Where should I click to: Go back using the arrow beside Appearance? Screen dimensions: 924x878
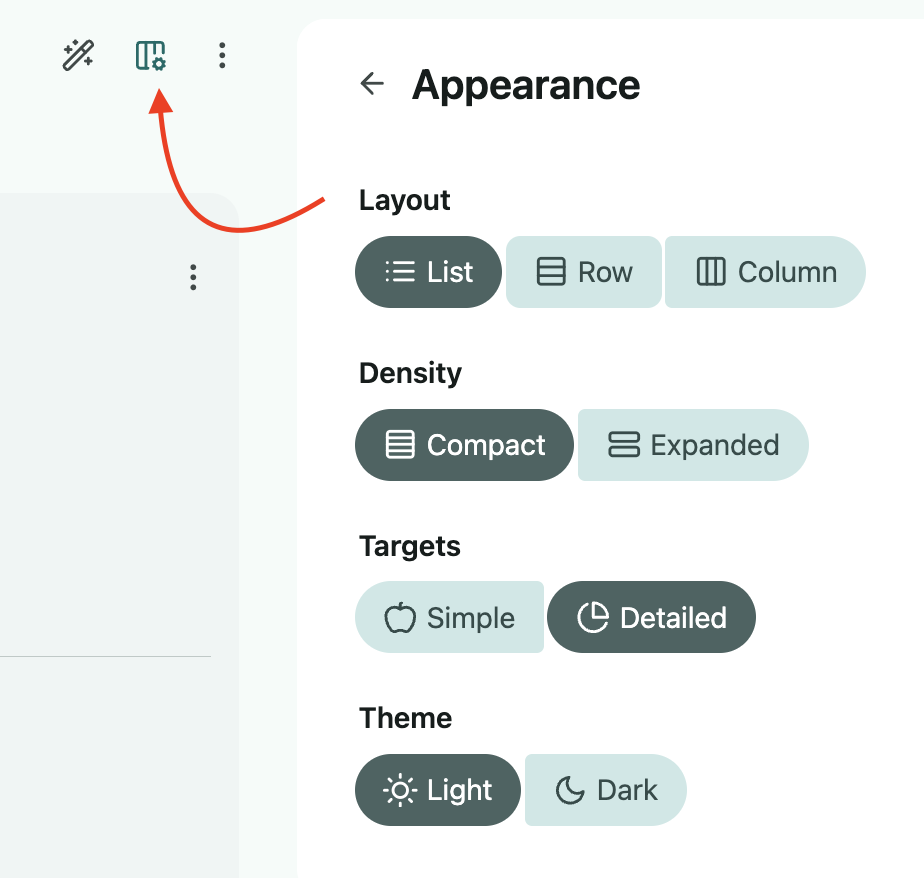point(372,83)
